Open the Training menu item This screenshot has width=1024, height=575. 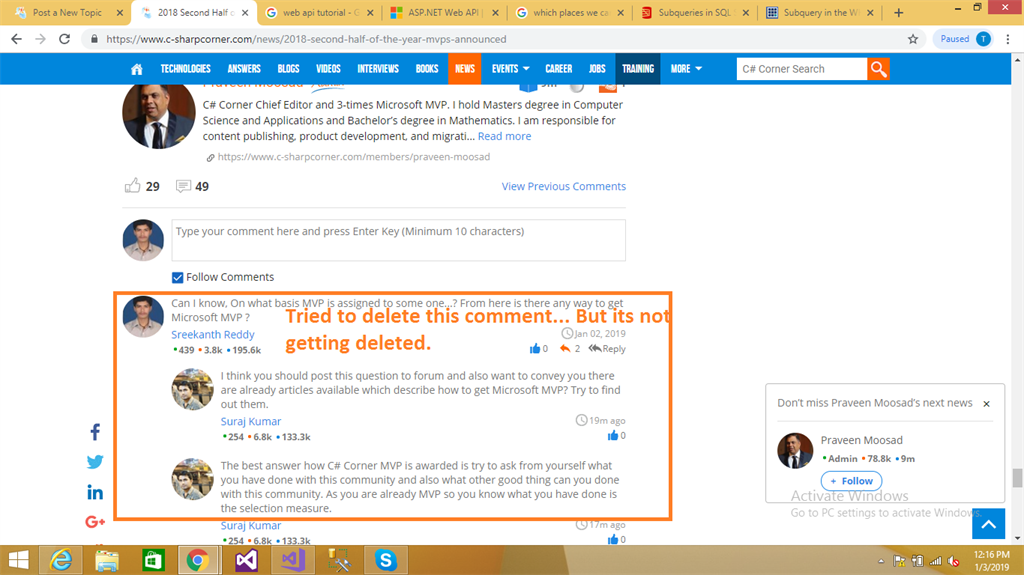pos(638,69)
